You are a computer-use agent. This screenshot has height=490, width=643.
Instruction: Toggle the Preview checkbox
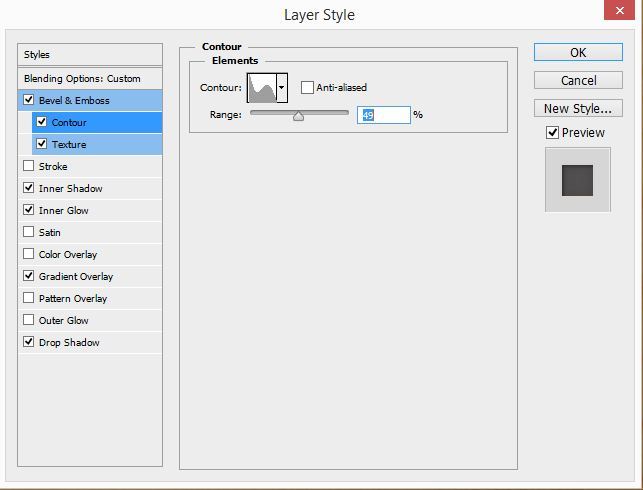[552, 133]
